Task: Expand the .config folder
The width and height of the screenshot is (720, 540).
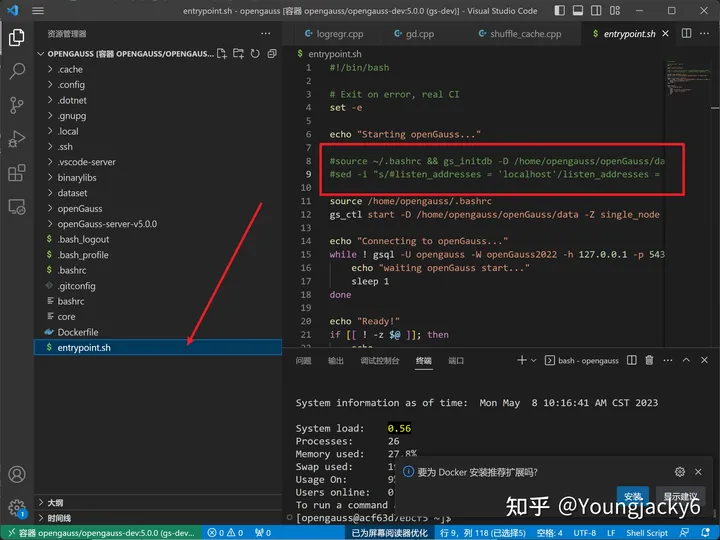Action: pyautogui.click(x=158, y=84)
